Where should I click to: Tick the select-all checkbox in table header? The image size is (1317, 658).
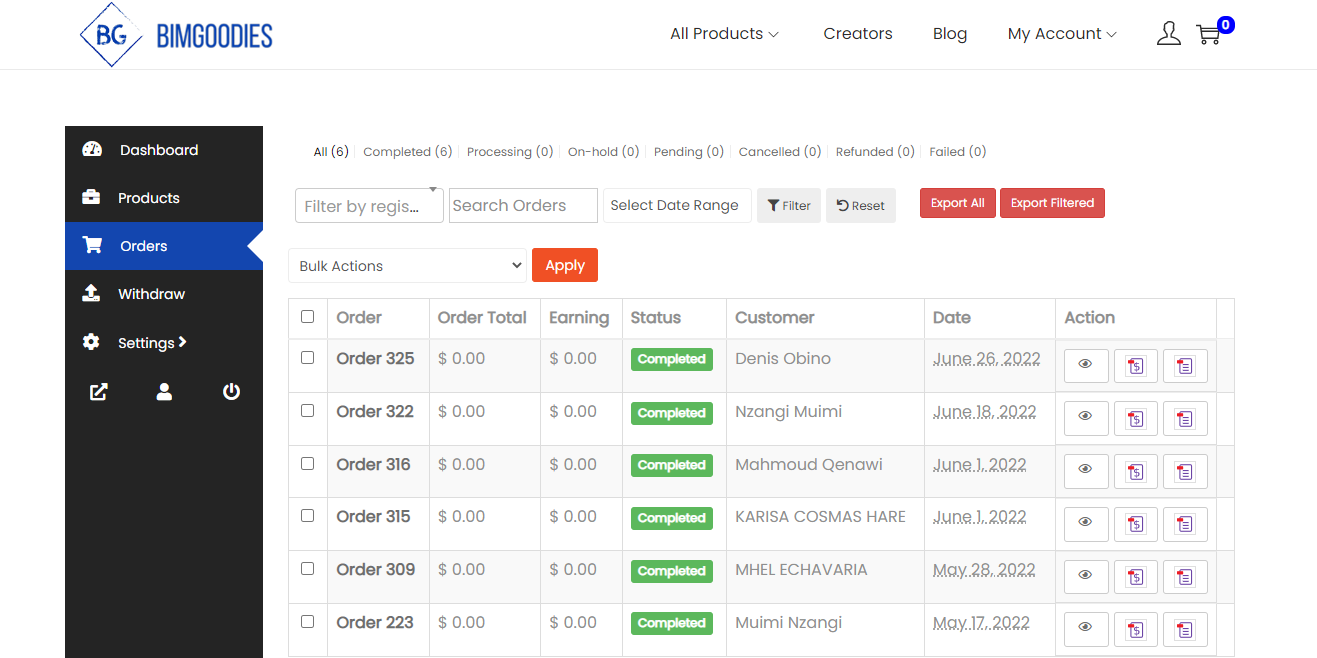[307, 316]
